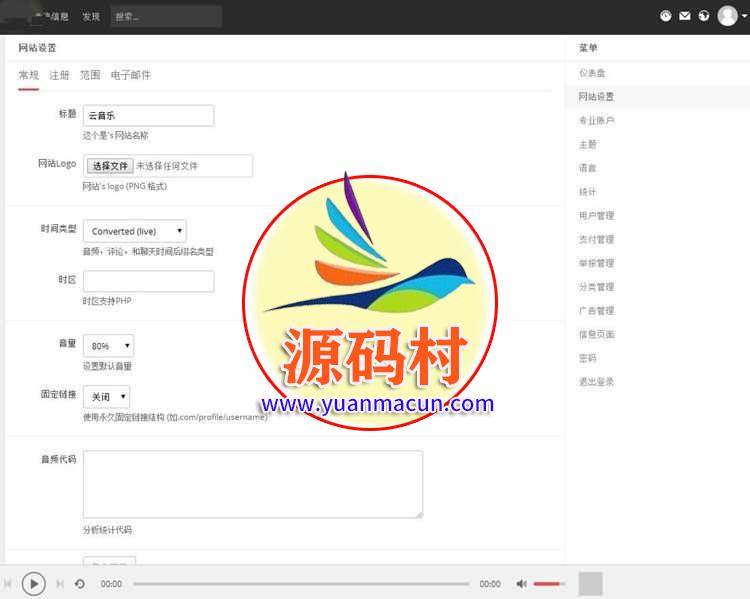Play the audio track
This screenshot has width=750, height=599.
pos(33,584)
